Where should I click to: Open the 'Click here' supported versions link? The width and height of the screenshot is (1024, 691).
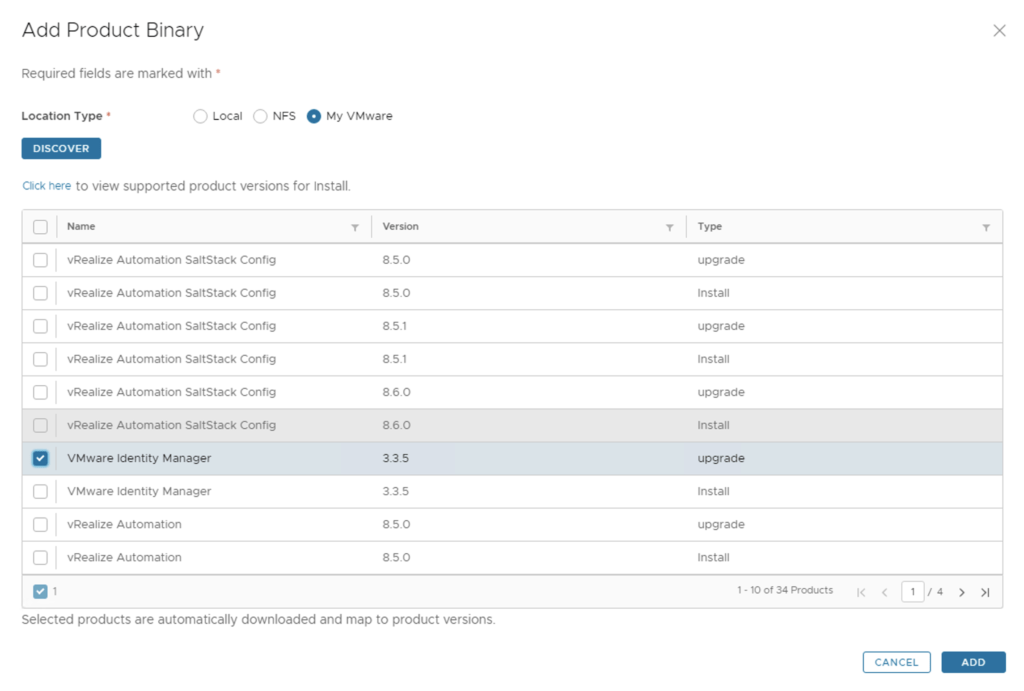pyautogui.click(x=47, y=186)
